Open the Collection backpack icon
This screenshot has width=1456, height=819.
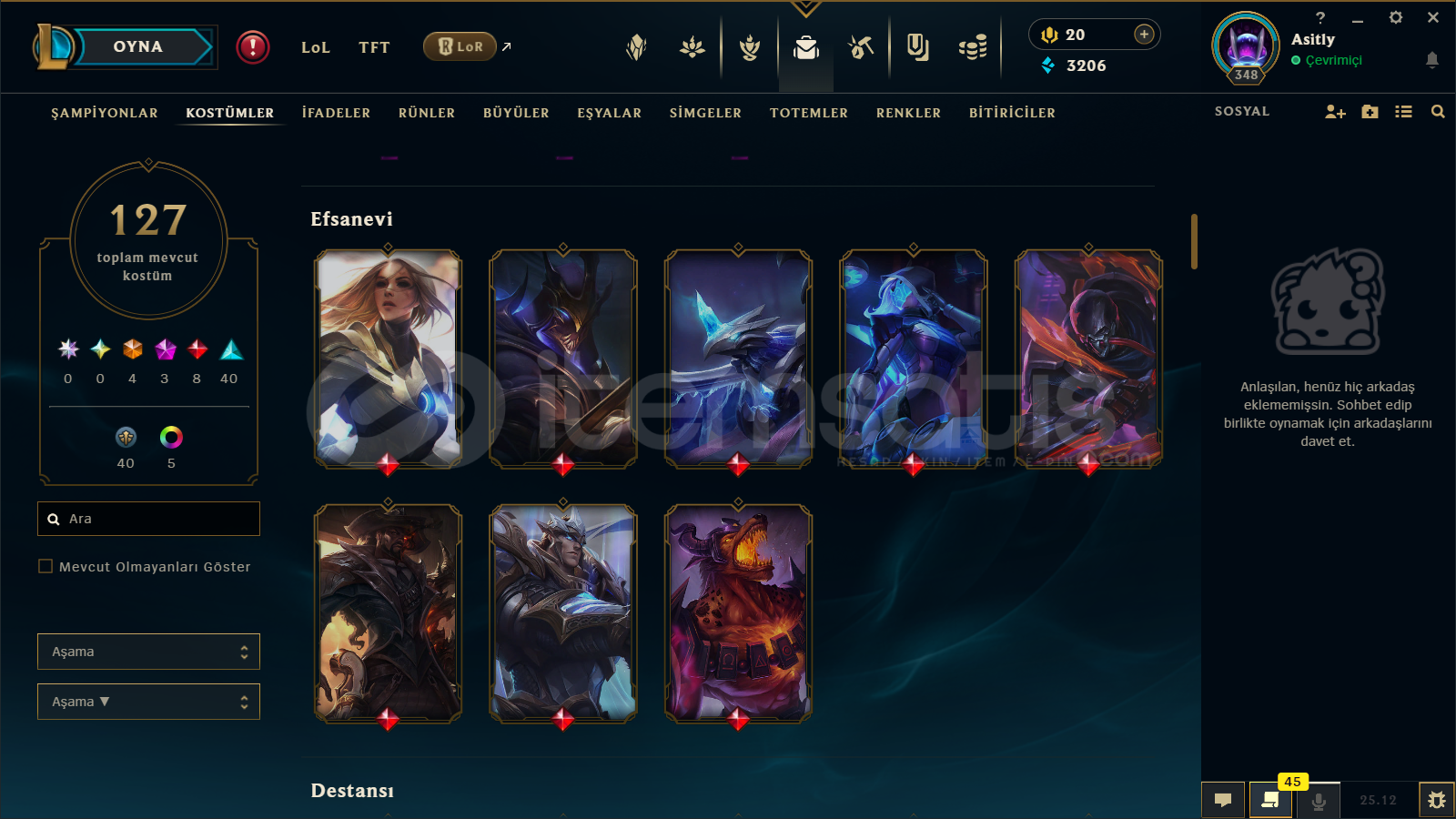coord(805,47)
